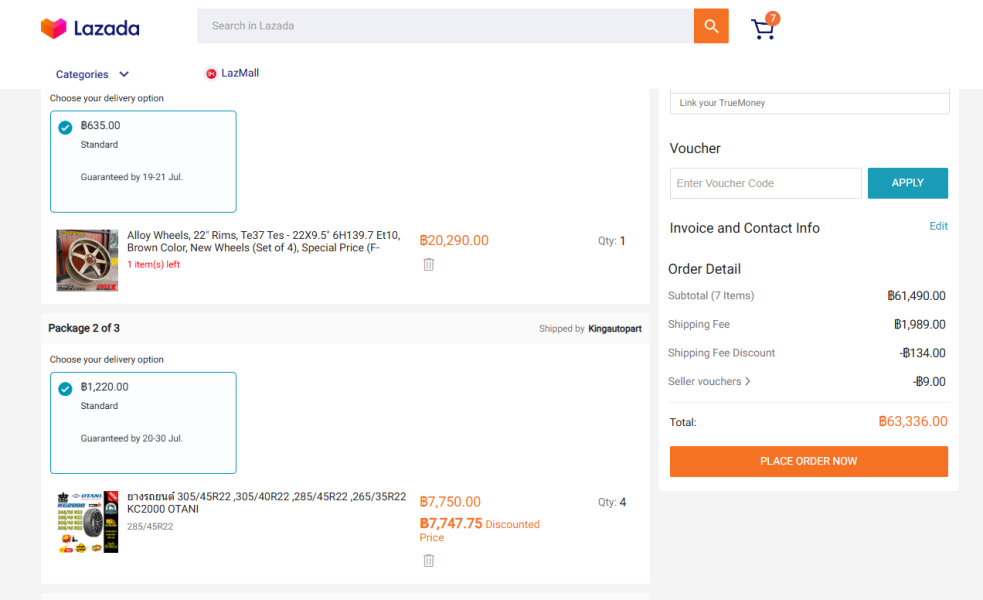The width and height of the screenshot is (983, 600).
Task: Open the KC2000 OTANI product title
Action: tap(266, 503)
